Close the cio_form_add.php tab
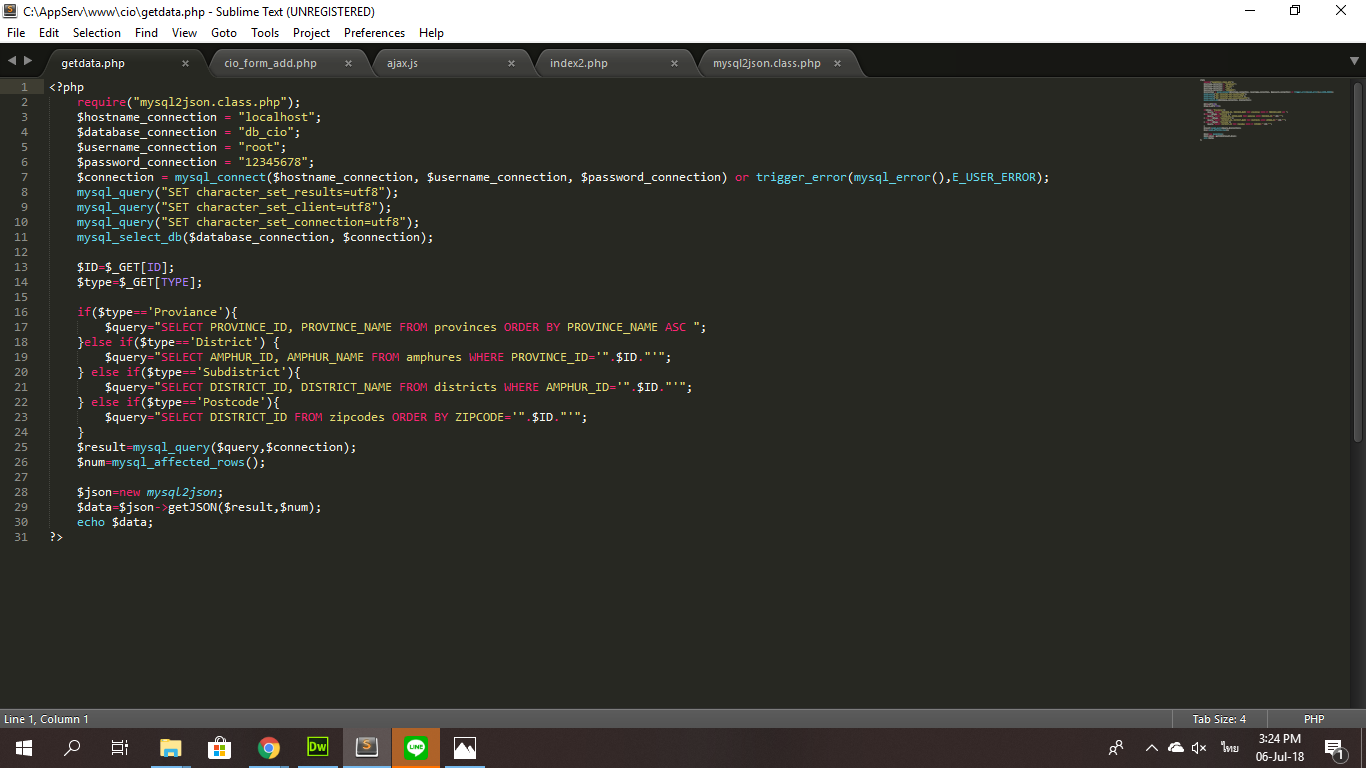The width and height of the screenshot is (1366, 768). (x=348, y=63)
